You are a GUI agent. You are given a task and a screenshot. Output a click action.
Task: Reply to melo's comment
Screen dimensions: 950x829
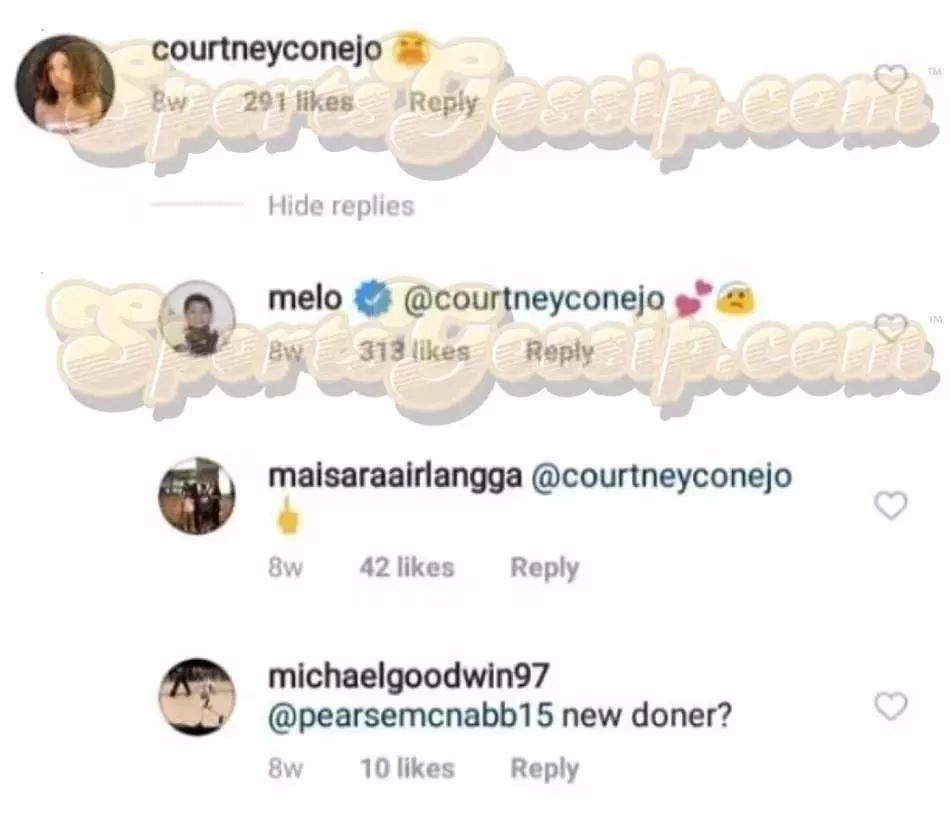(x=560, y=351)
